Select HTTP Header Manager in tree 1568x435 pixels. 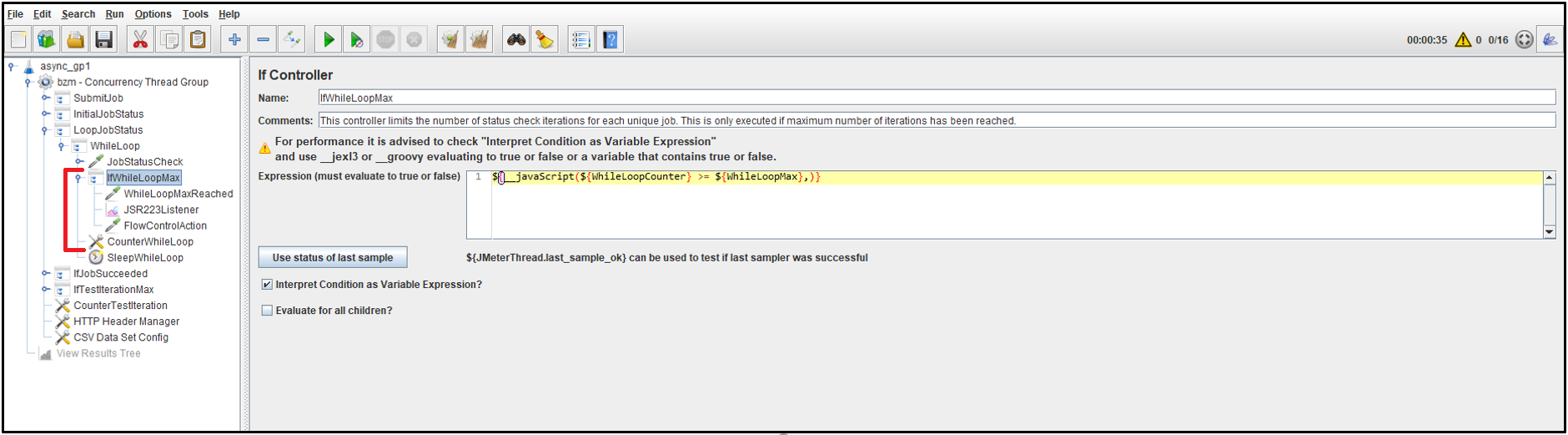tap(126, 321)
